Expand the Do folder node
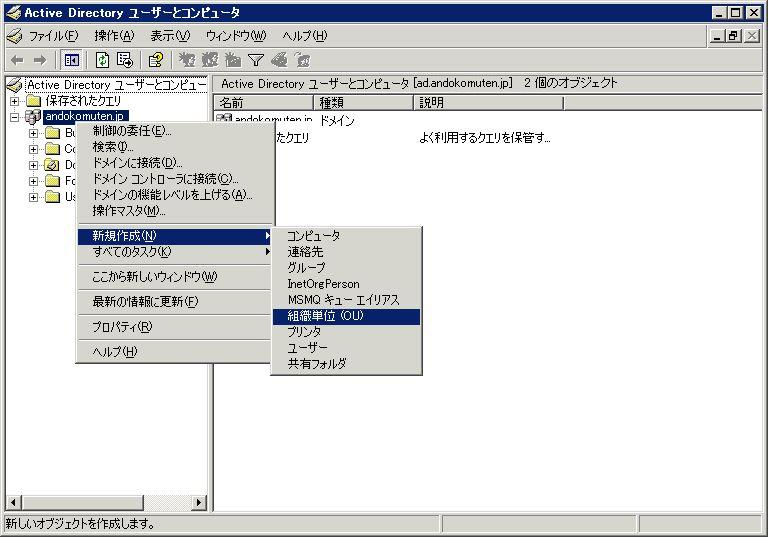The width and height of the screenshot is (768, 537). [x=33, y=166]
